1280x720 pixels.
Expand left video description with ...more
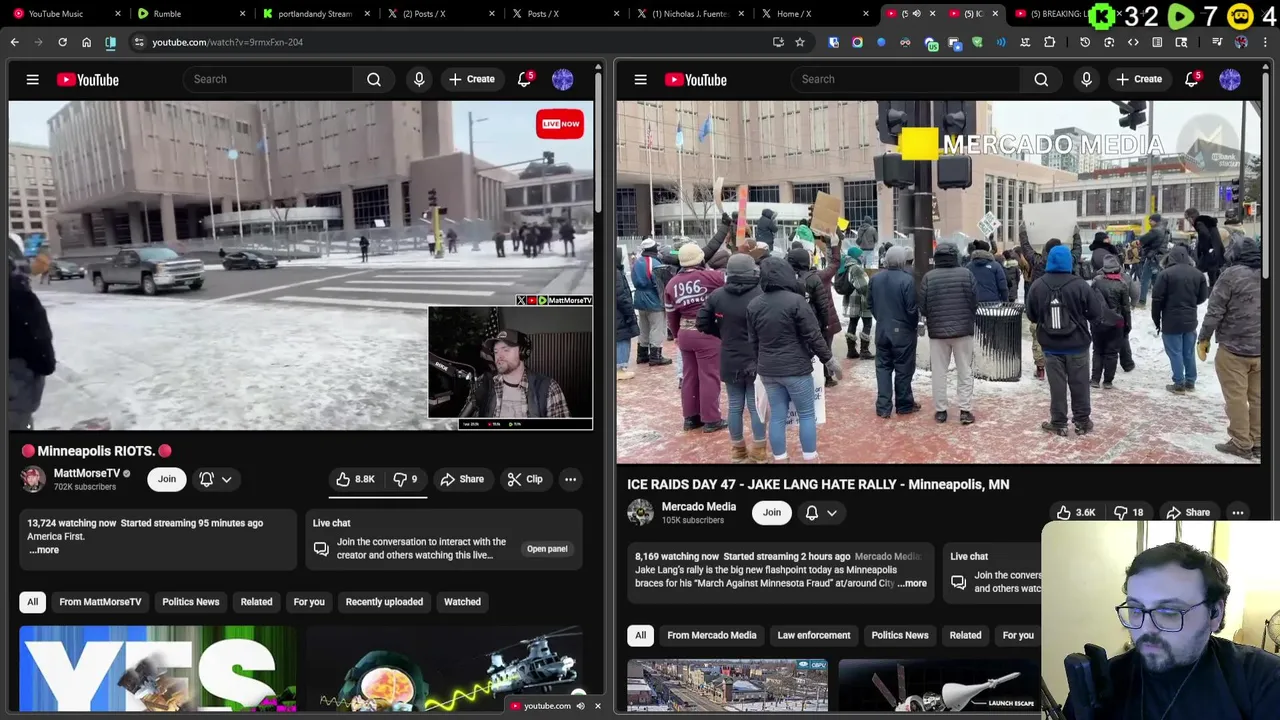coord(44,550)
